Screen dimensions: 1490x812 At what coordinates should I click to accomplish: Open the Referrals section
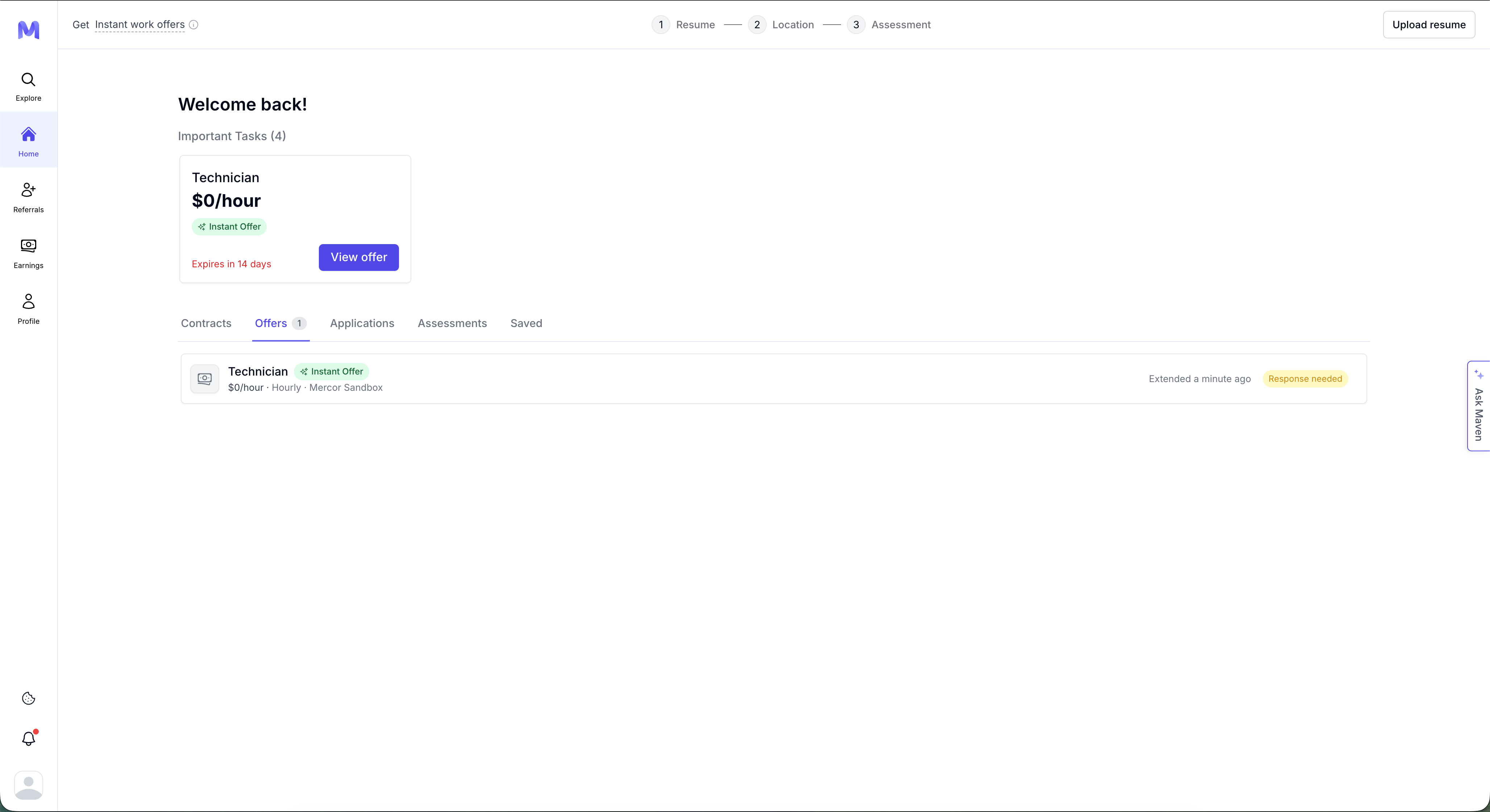click(x=28, y=198)
